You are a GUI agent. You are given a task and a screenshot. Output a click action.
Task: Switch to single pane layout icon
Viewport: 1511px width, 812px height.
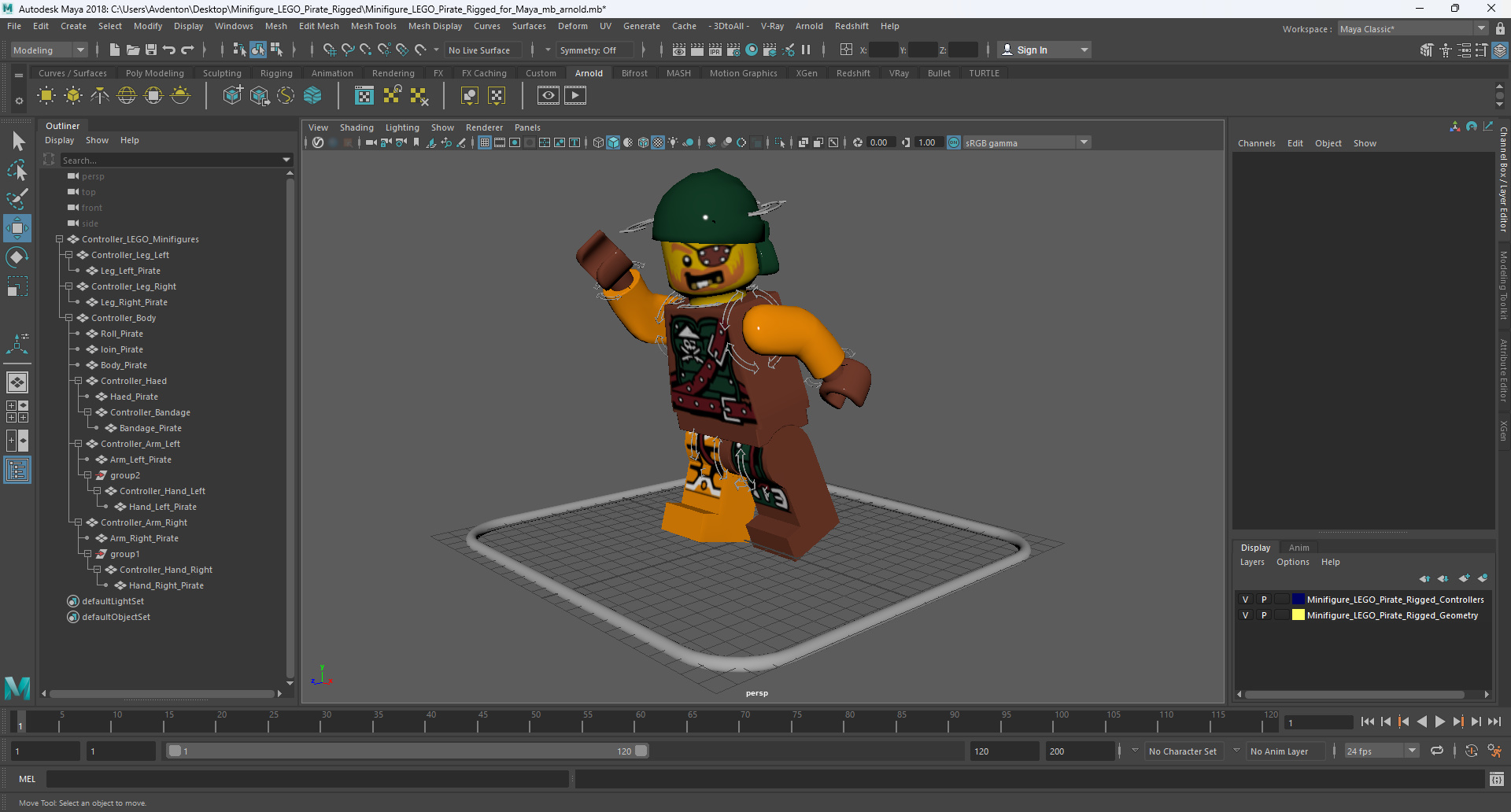point(17,382)
